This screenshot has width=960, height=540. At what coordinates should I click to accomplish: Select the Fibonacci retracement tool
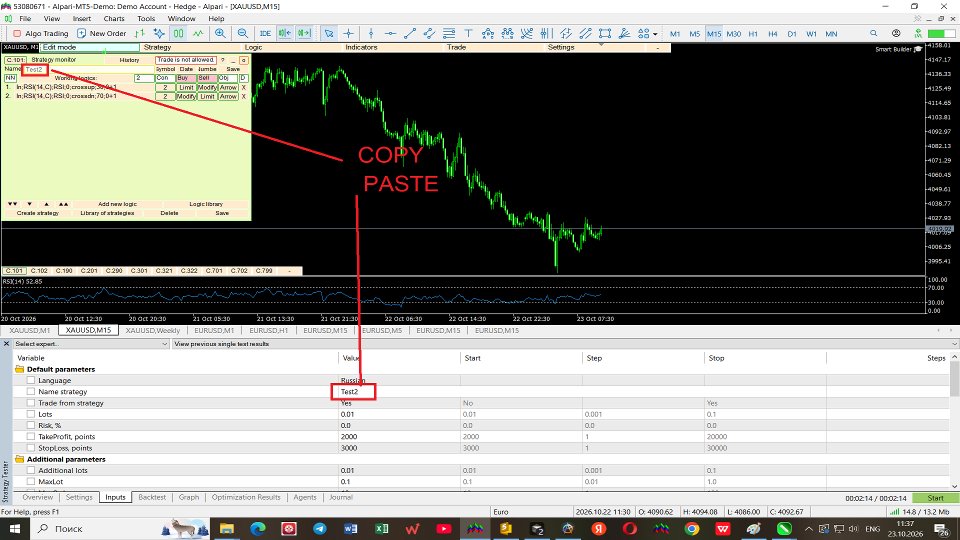449,34
